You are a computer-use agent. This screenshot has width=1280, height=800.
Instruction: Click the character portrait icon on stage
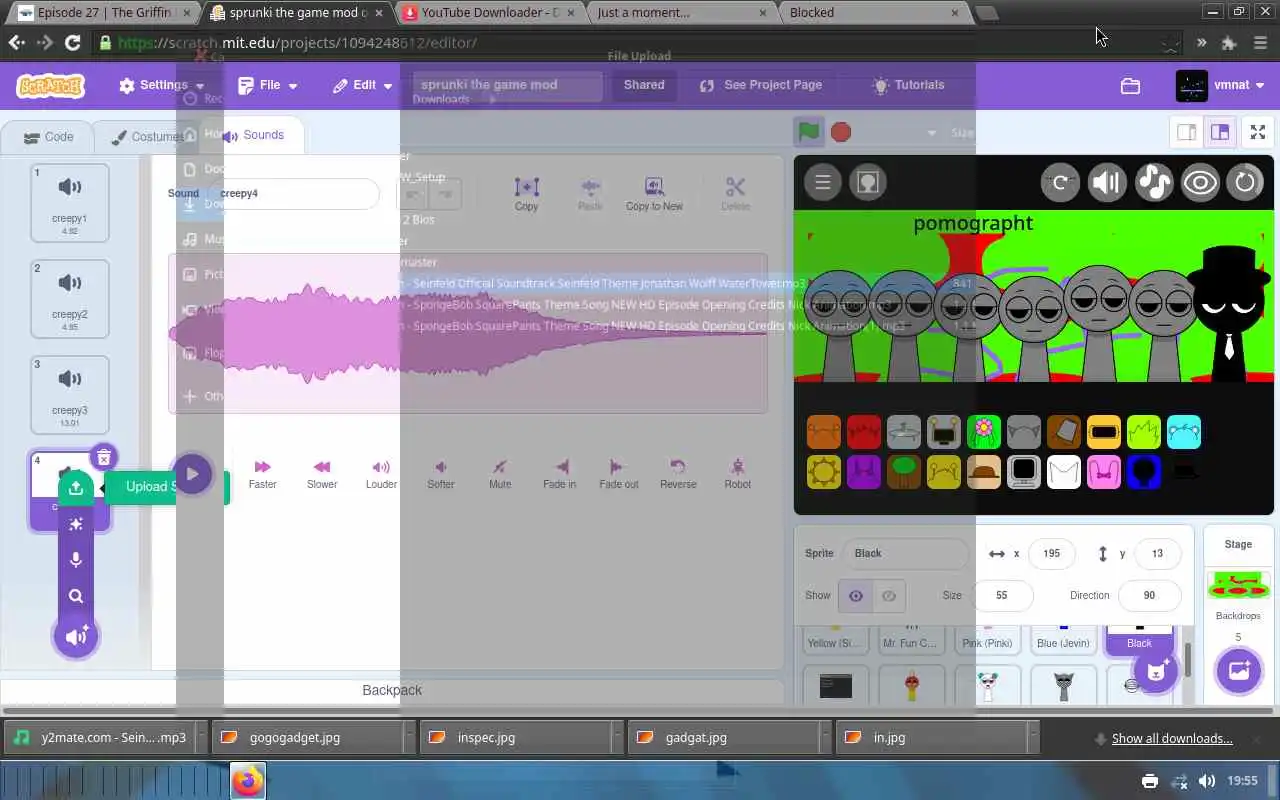pos(867,182)
